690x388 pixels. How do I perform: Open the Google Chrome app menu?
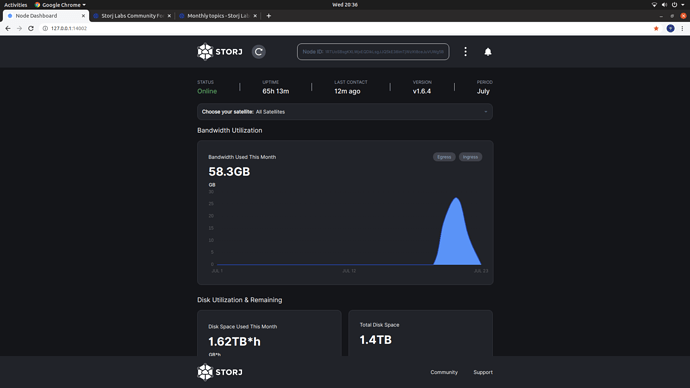[60, 5]
